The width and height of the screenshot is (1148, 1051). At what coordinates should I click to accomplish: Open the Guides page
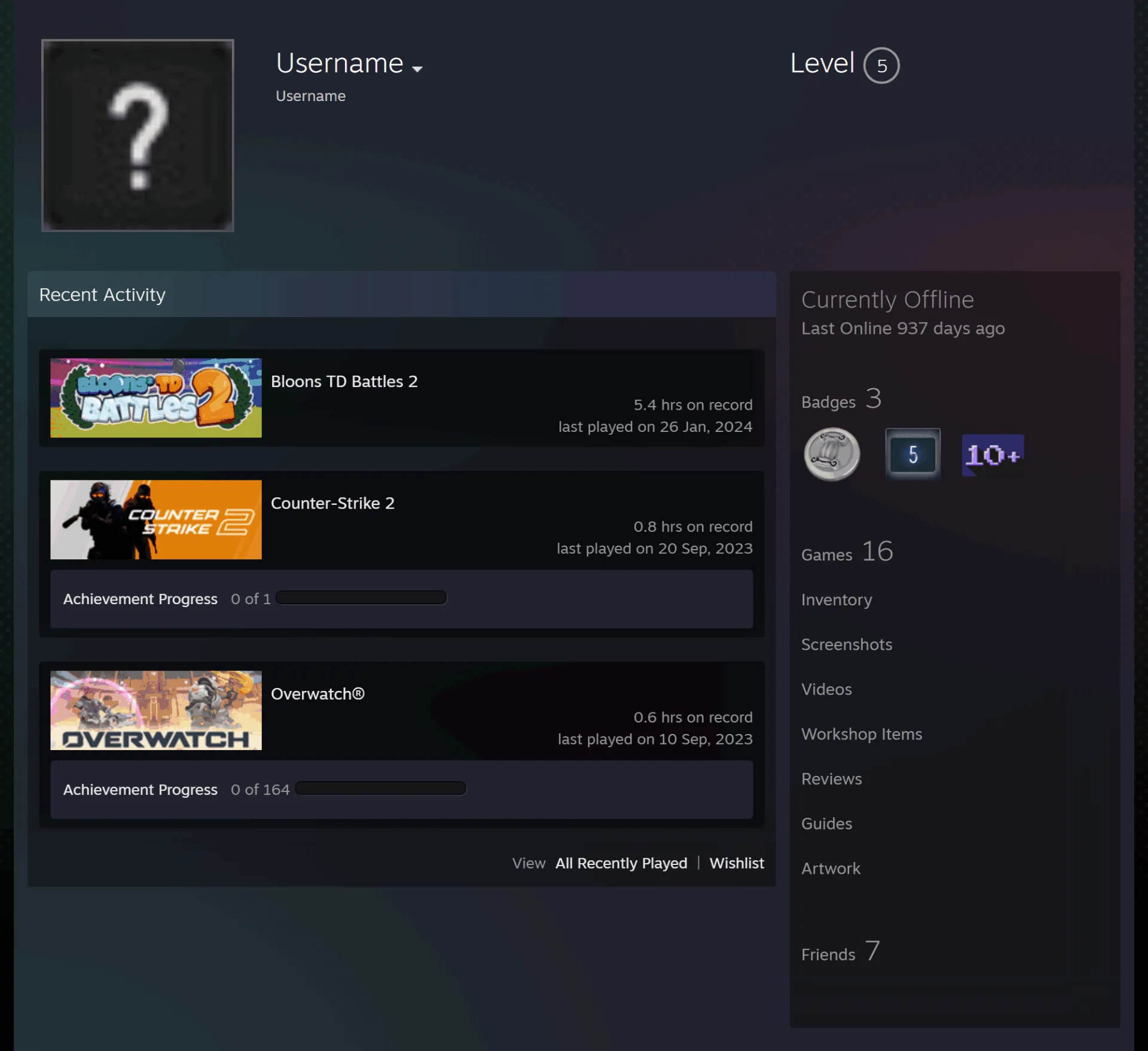(x=827, y=824)
